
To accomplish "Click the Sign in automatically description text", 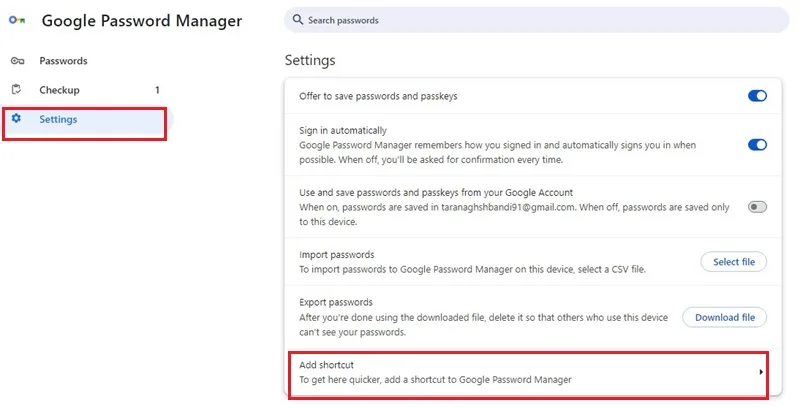I will (497, 152).
